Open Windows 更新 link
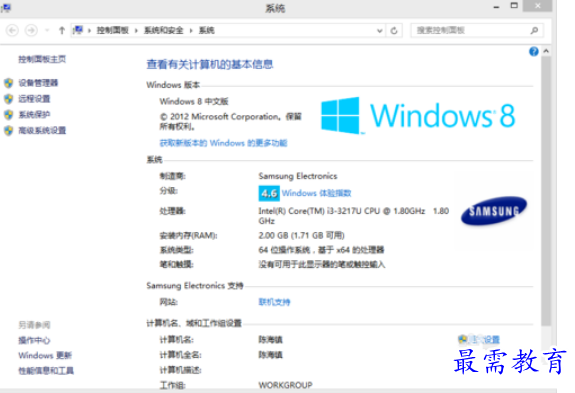575x393 pixels. pos(45,355)
